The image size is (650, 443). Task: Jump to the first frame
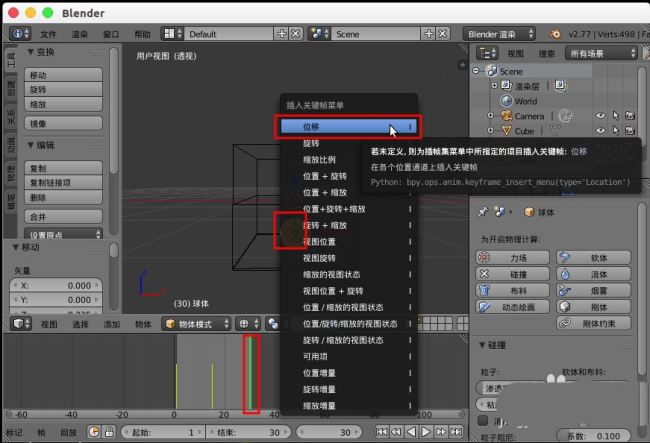(x=382, y=432)
